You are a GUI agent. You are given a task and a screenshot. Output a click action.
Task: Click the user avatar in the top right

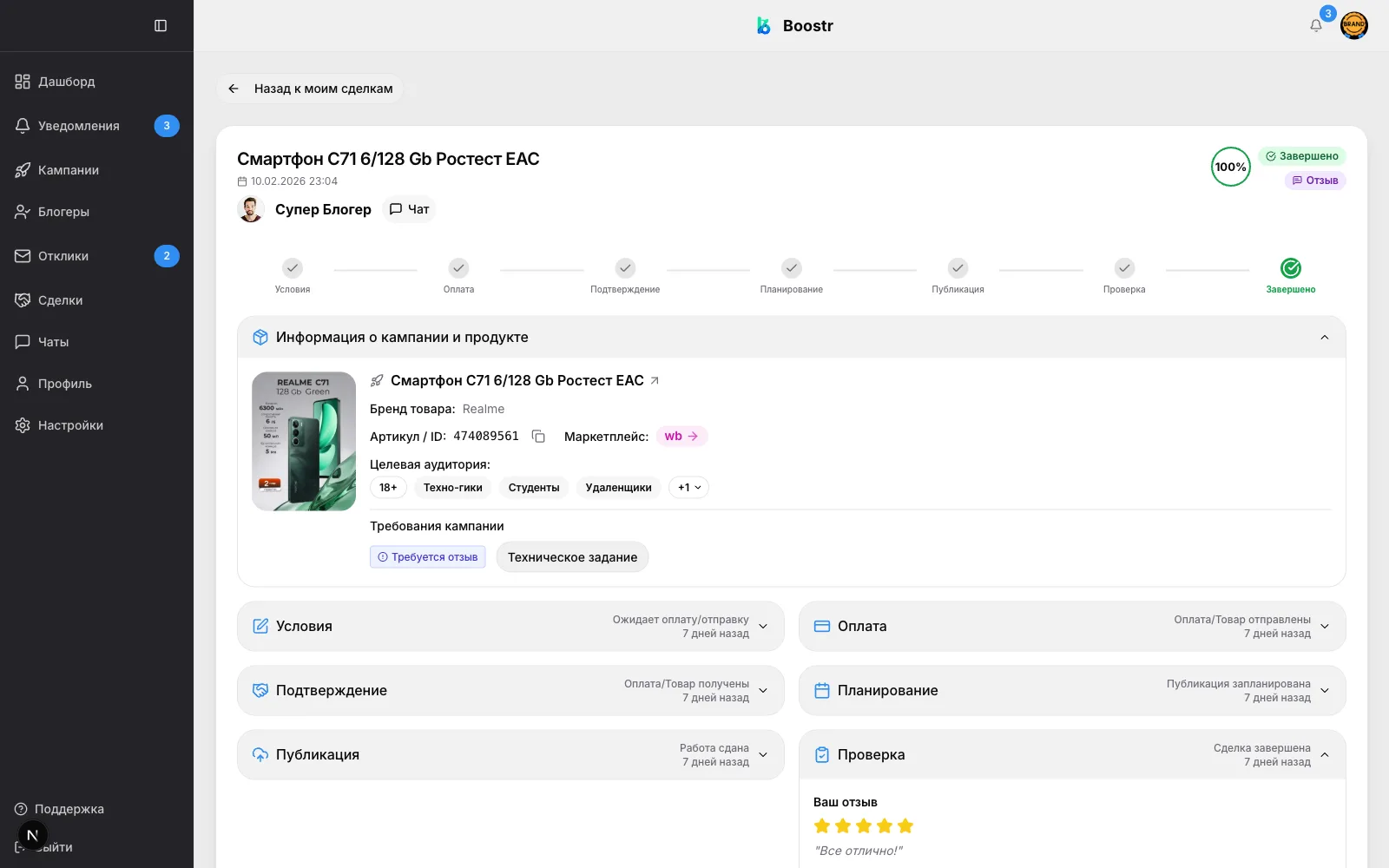click(x=1353, y=26)
